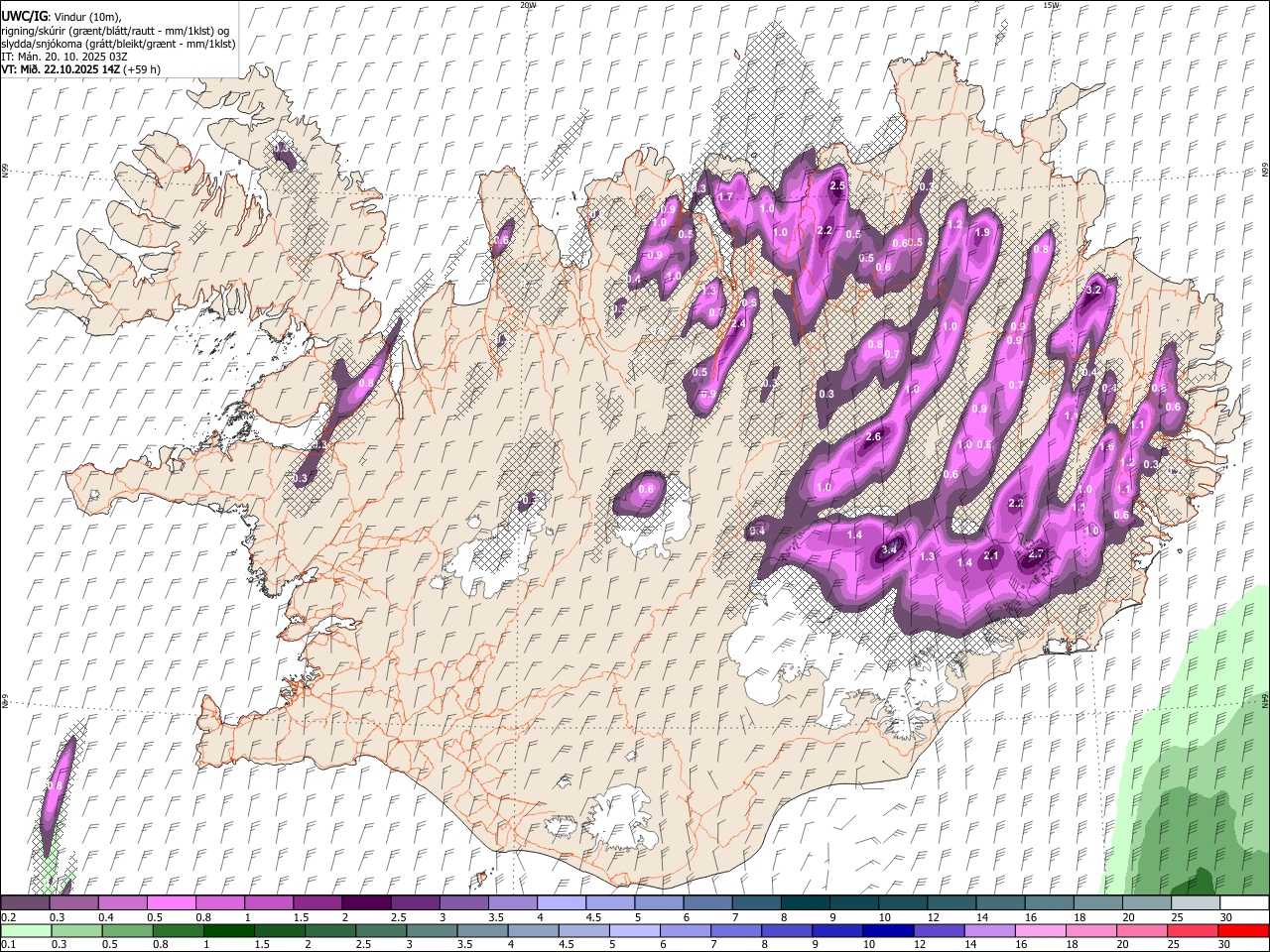Select the darkest purple 2 snow legend swatch
1270x952 pixels.
tap(366, 903)
